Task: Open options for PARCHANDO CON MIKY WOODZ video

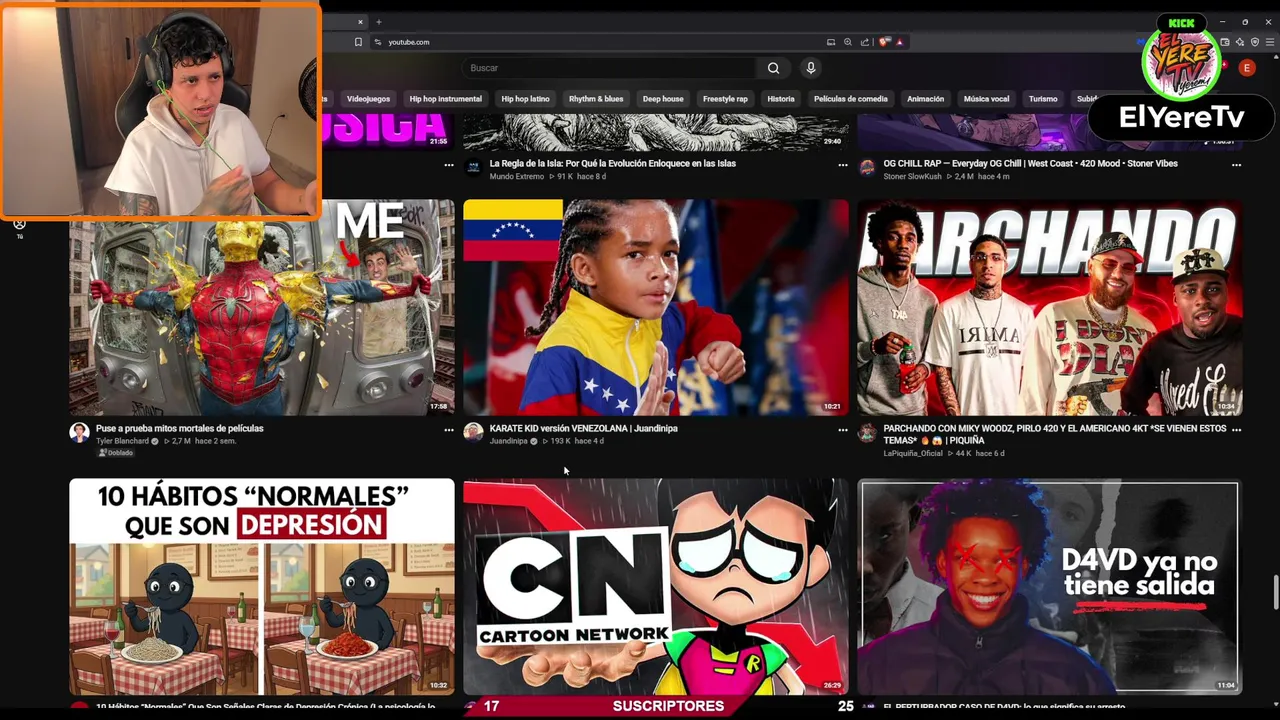Action: [1237, 429]
